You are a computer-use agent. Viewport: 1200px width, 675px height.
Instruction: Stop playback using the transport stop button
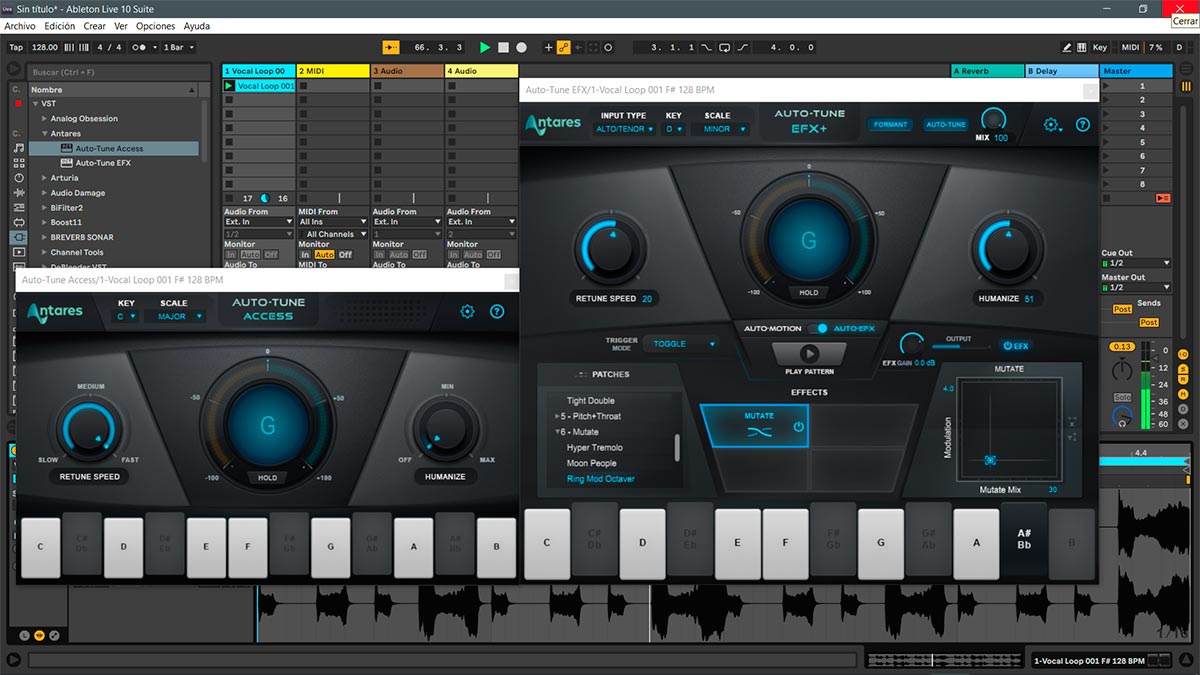click(x=503, y=47)
